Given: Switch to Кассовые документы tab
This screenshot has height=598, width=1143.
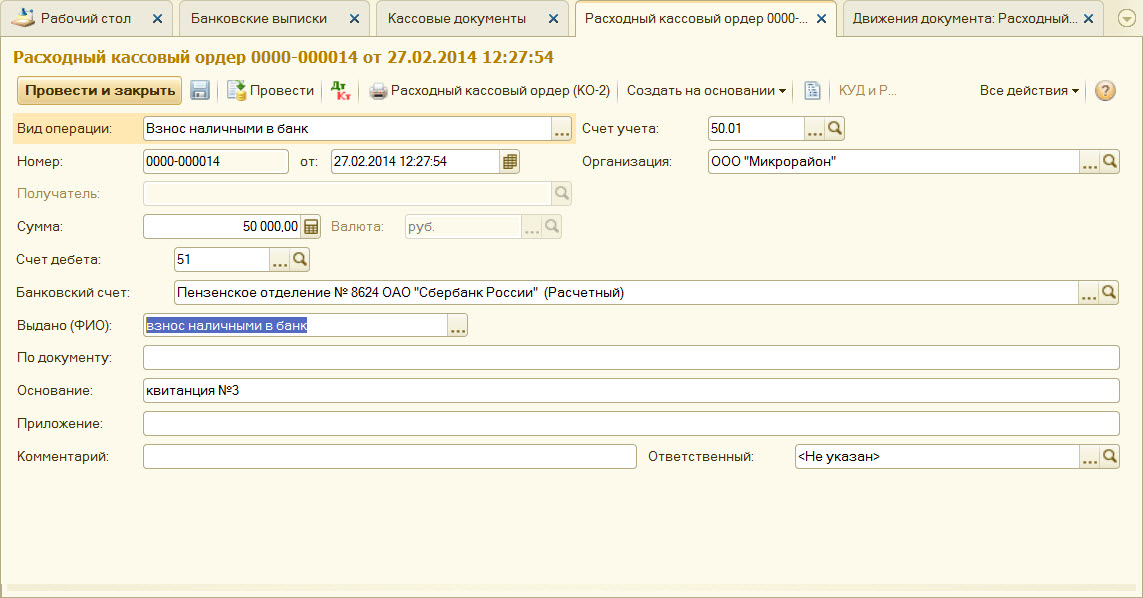Looking at the screenshot, I should 456,19.
